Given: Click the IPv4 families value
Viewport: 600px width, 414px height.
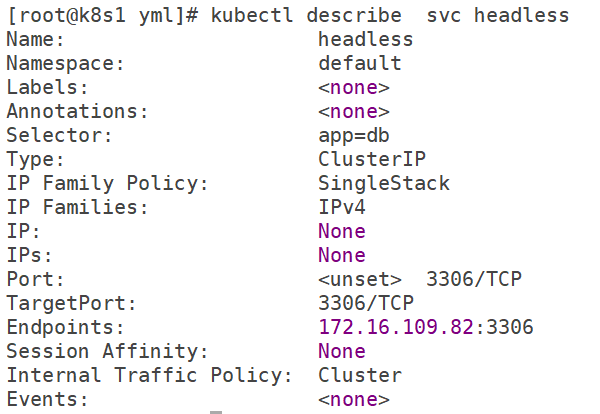Looking at the screenshot, I should [x=342, y=207].
